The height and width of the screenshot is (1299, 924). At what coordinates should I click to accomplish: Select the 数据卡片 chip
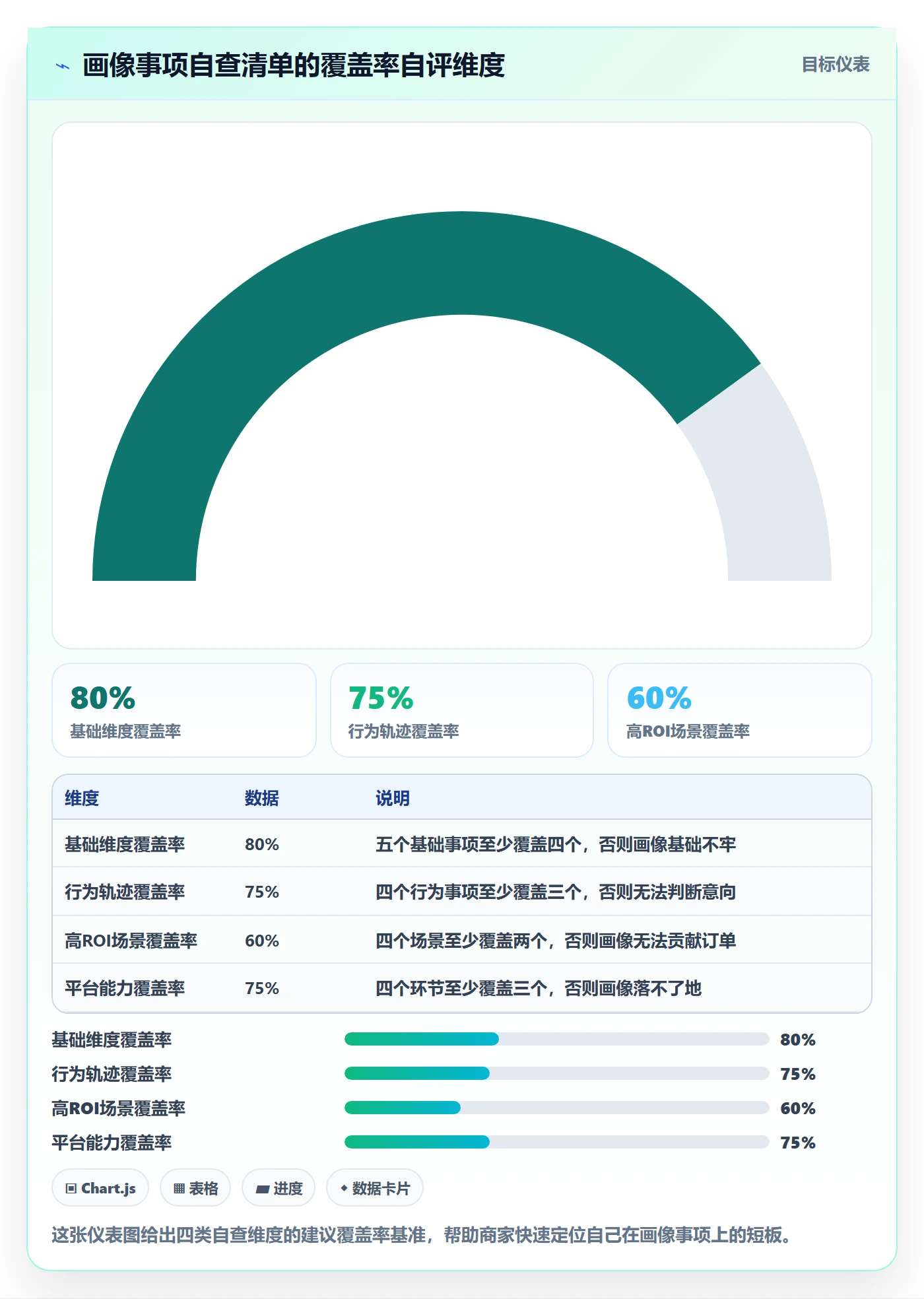[x=375, y=1188]
